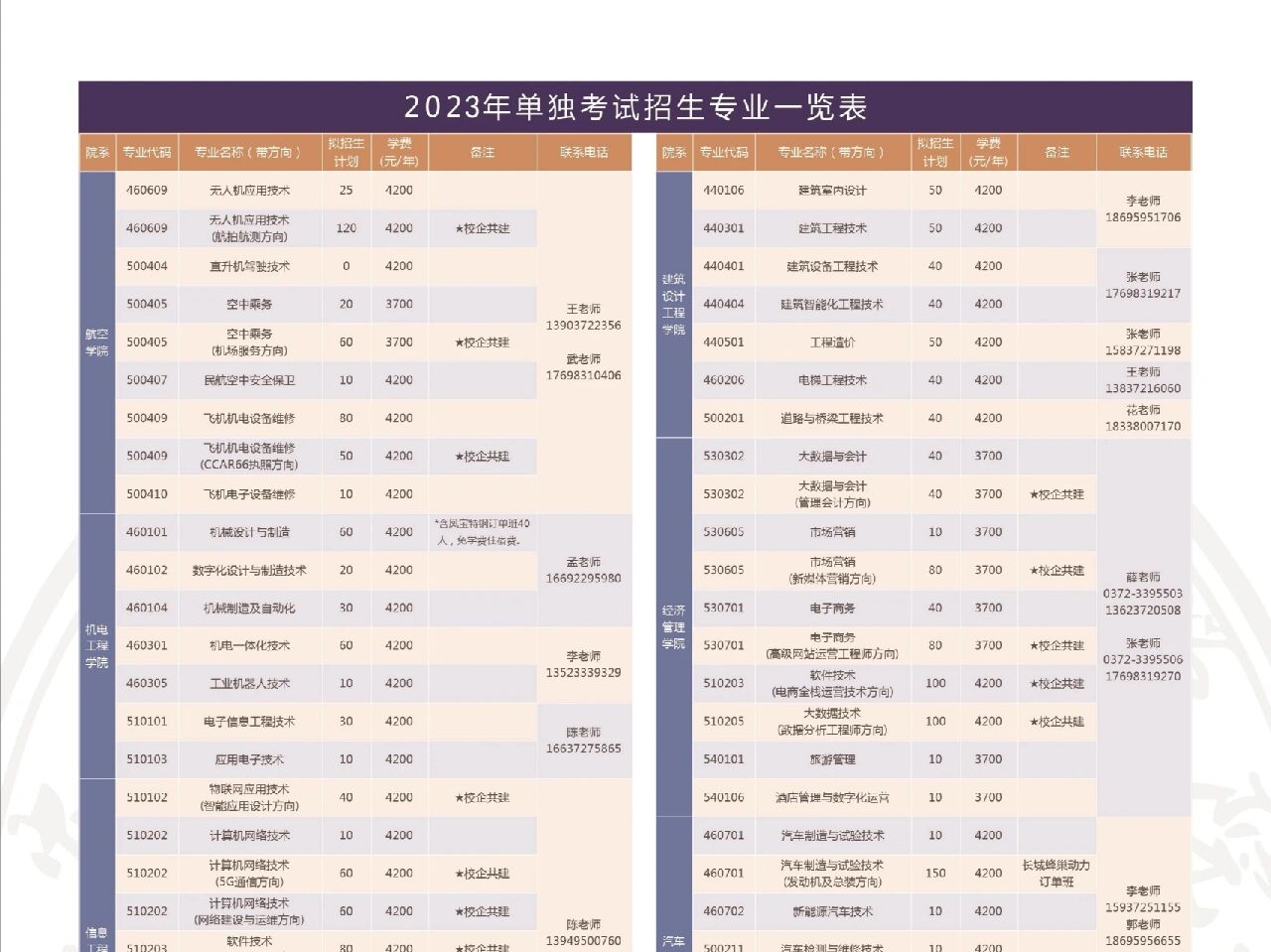
Task: Select major code 460104
Action: [x=147, y=608]
